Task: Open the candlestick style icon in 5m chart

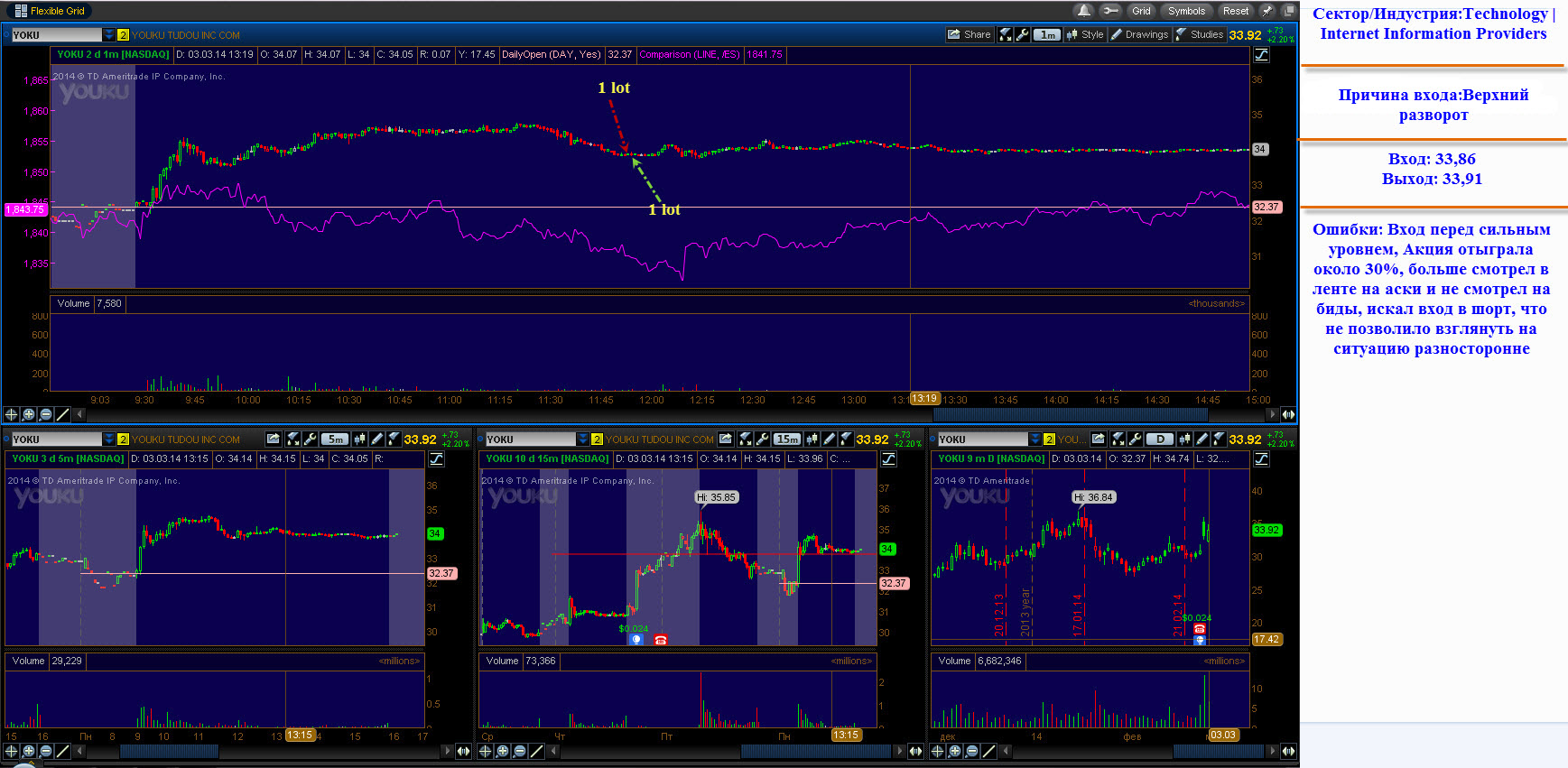Action: (359, 439)
